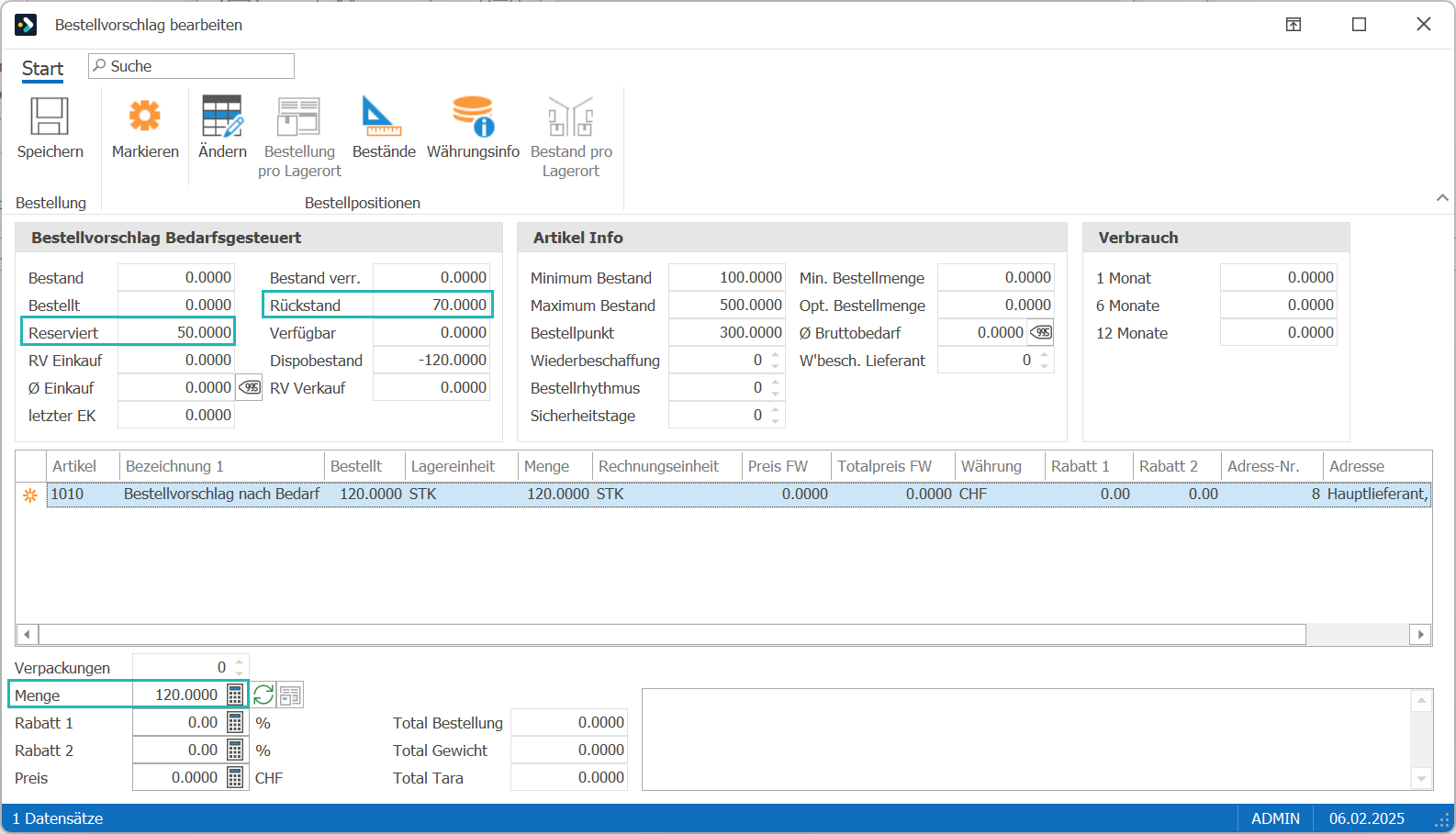Click the notes box scroll down arrow
Viewport: 1456px width, 834px height.
point(1421,779)
